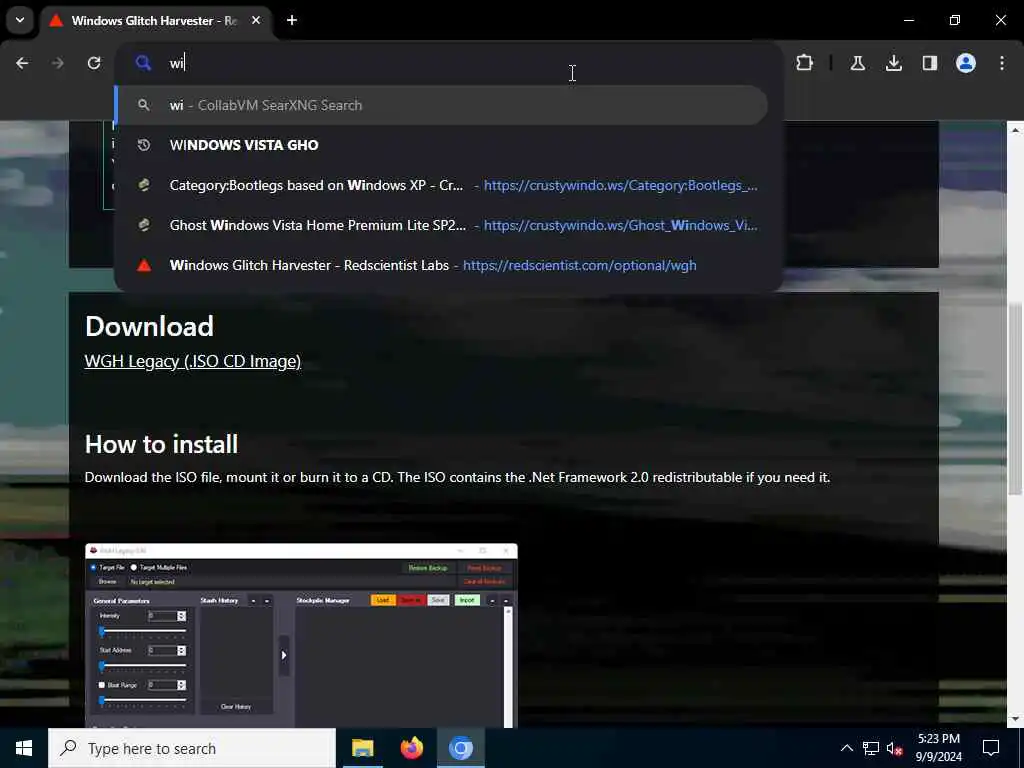
Task: Open the profile avatar menu
Action: 966,63
